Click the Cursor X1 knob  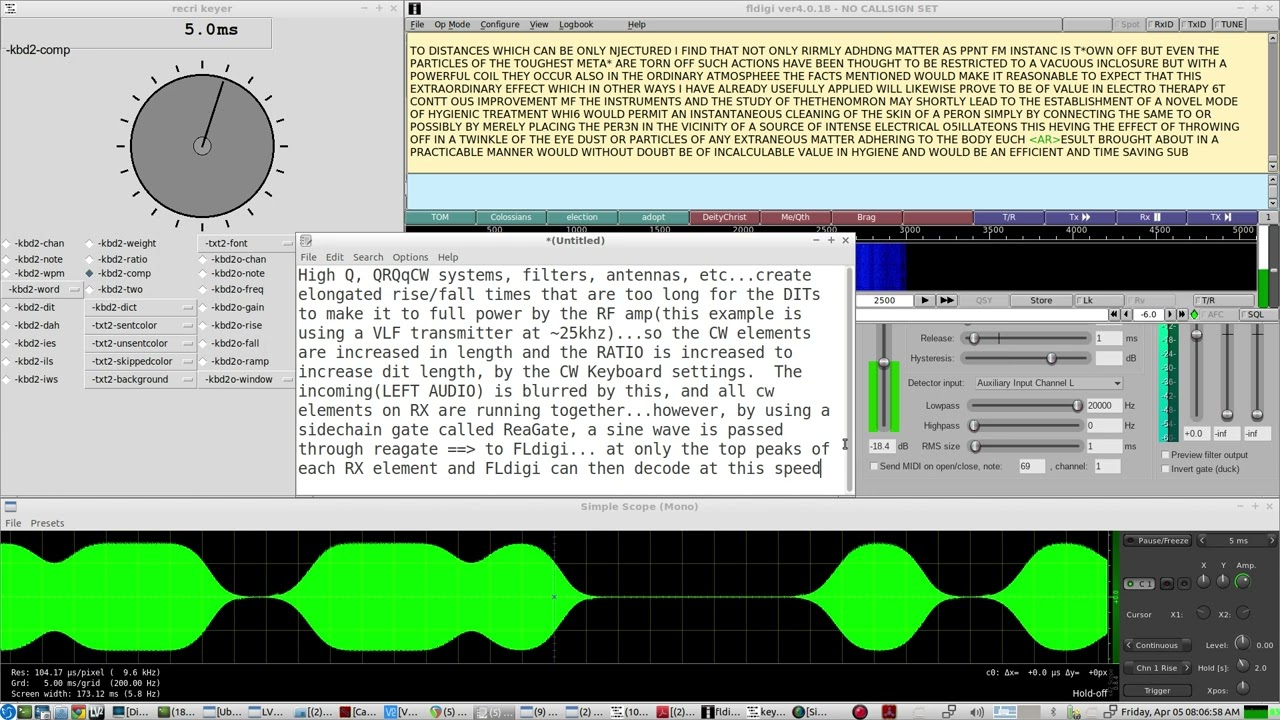click(1203, 614)
